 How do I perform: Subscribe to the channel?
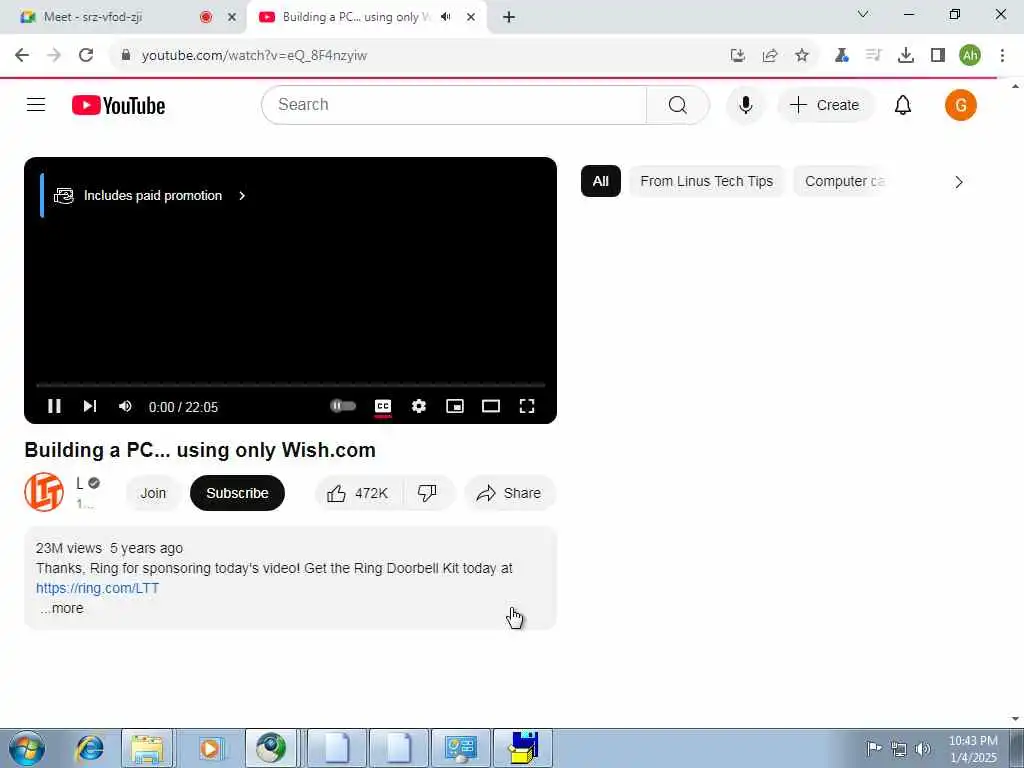click(237, 493)
